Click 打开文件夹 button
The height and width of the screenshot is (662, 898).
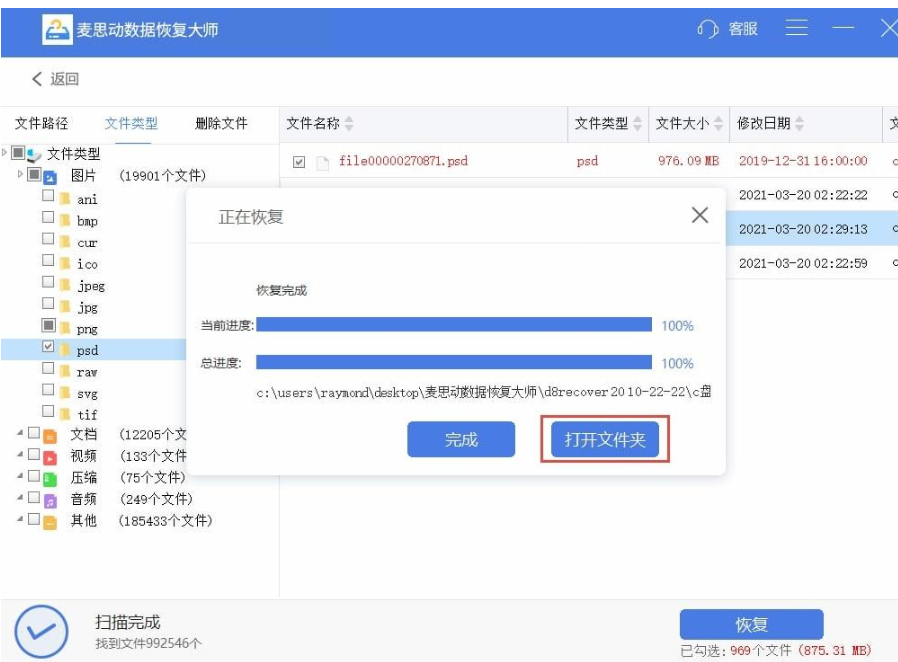click(605, 439)
